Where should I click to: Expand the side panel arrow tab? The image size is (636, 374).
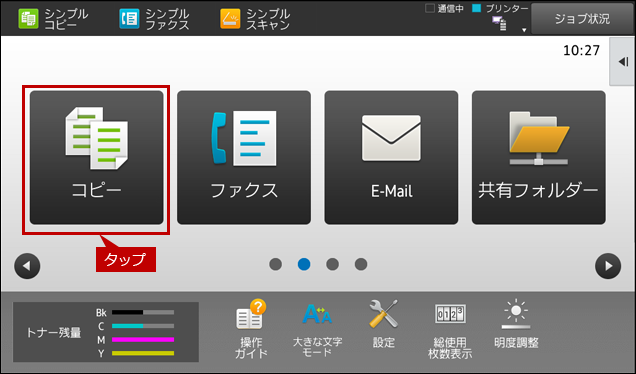(x=623, y=62)
